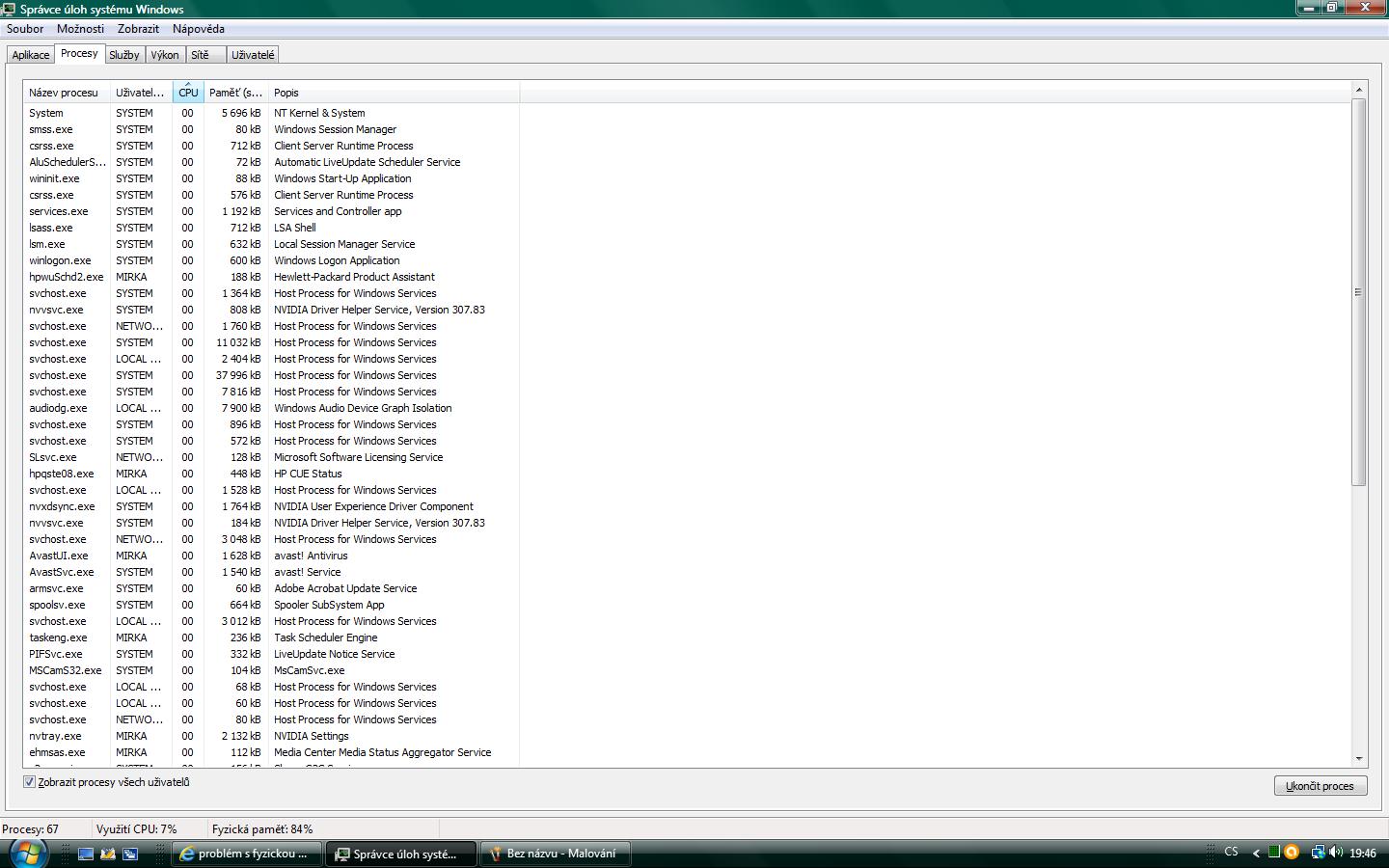Select the 'smss.exe' process row
Screen dimensions: 1389x868
click(x=271, y=129)
